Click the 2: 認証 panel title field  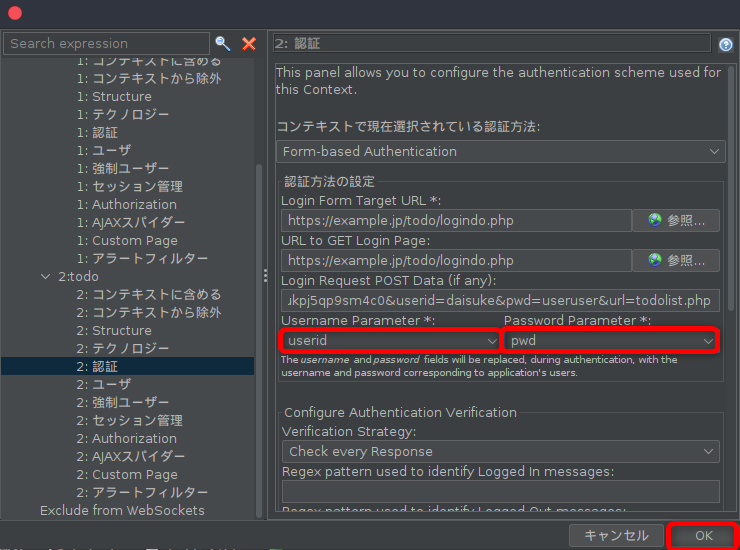(x=492, y=43)
